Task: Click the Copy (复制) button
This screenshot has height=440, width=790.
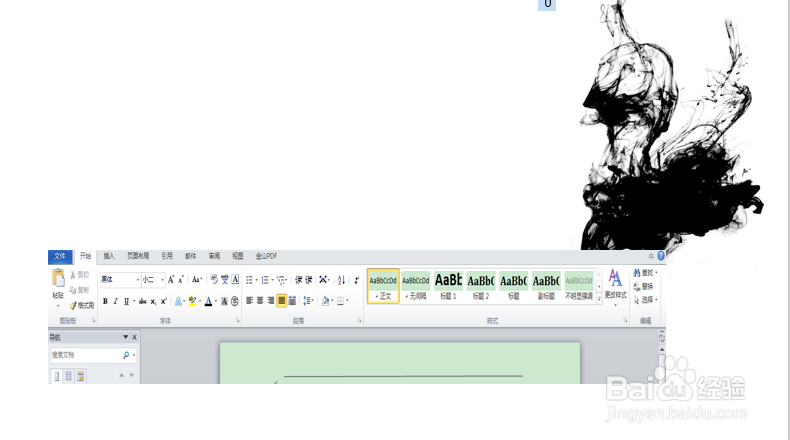Action: [80, 290]
